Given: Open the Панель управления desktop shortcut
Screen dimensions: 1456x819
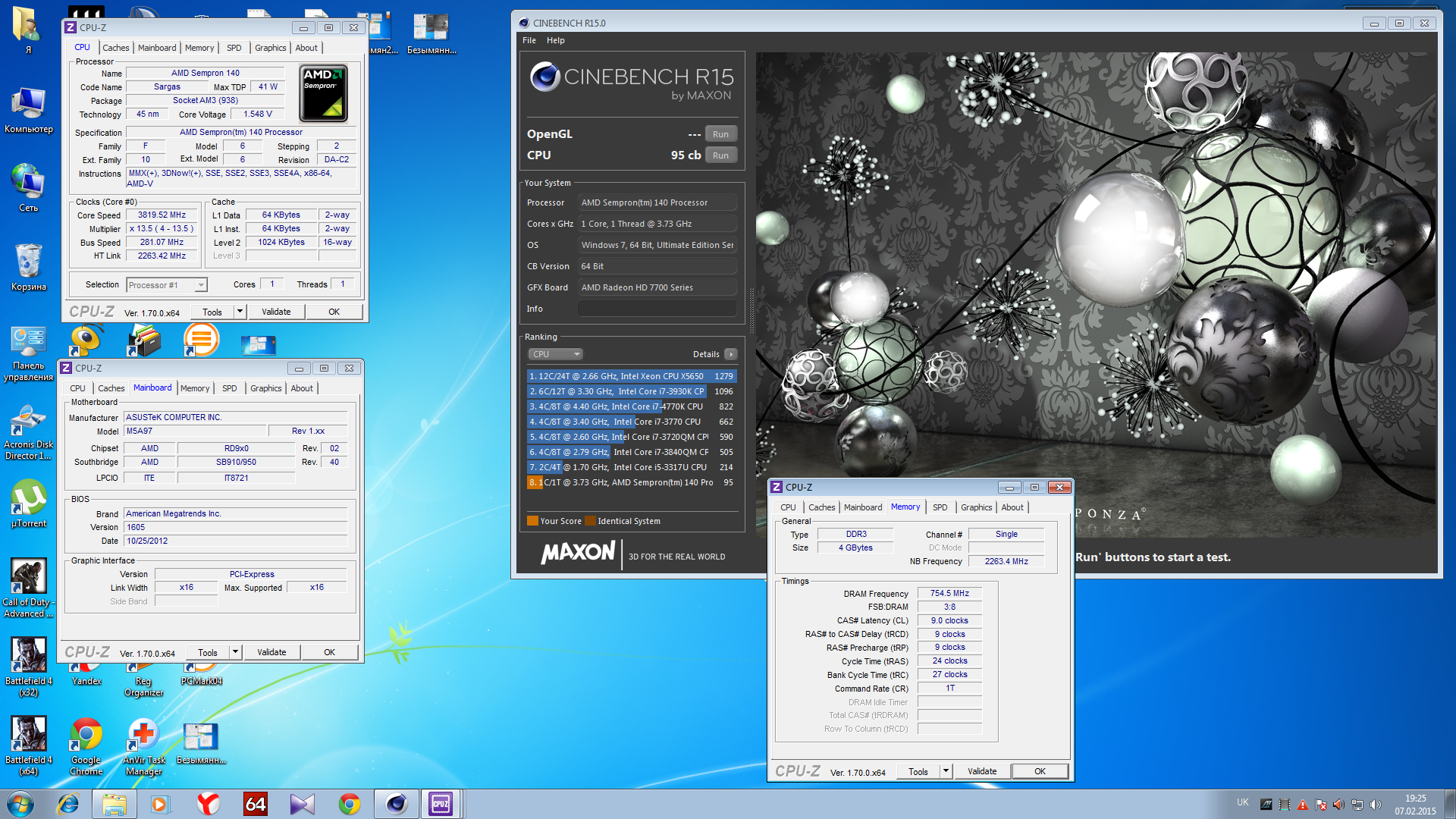Looking at the screenshot, I should (x=28, y=353).
